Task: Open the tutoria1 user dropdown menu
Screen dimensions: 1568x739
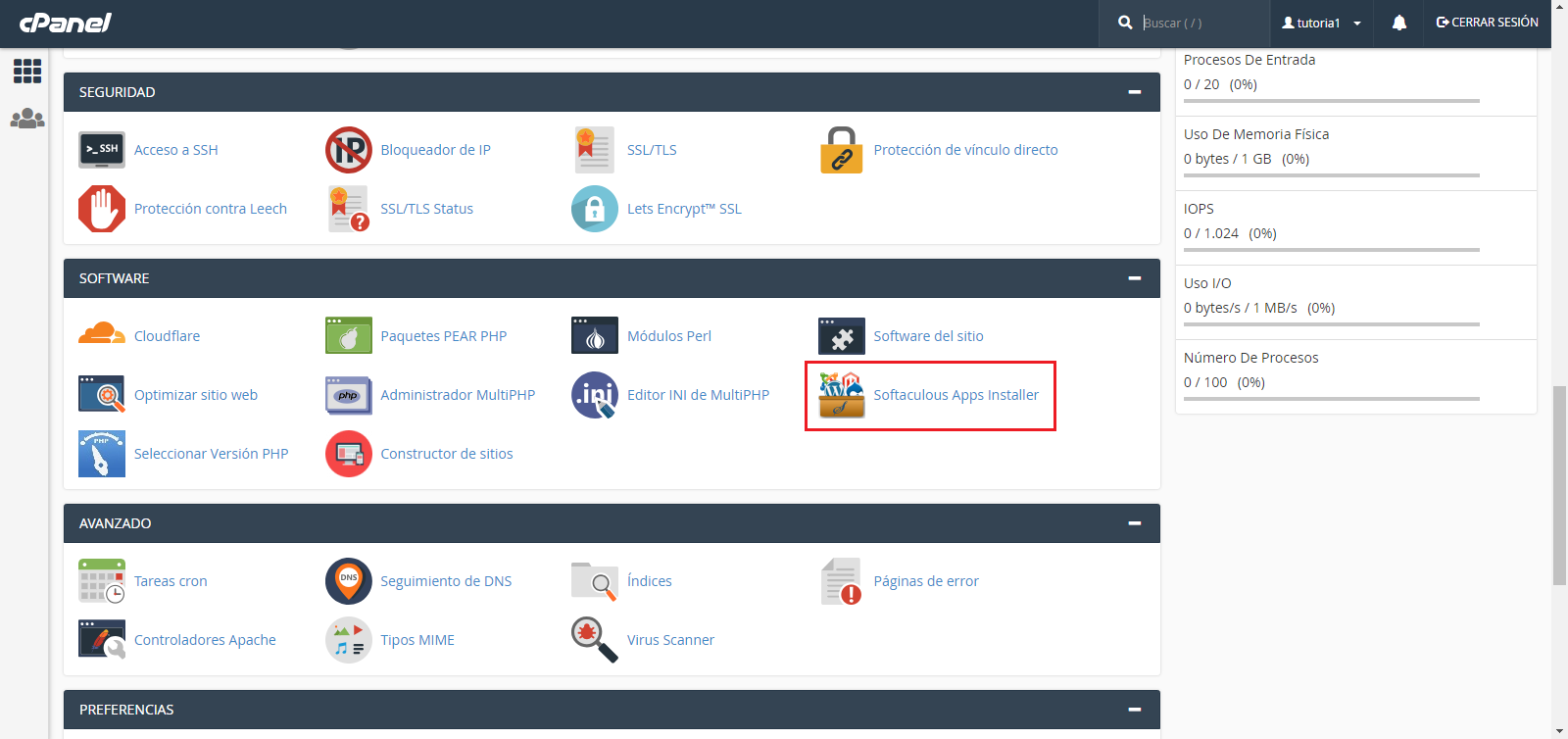Action: pos(1322,23)
